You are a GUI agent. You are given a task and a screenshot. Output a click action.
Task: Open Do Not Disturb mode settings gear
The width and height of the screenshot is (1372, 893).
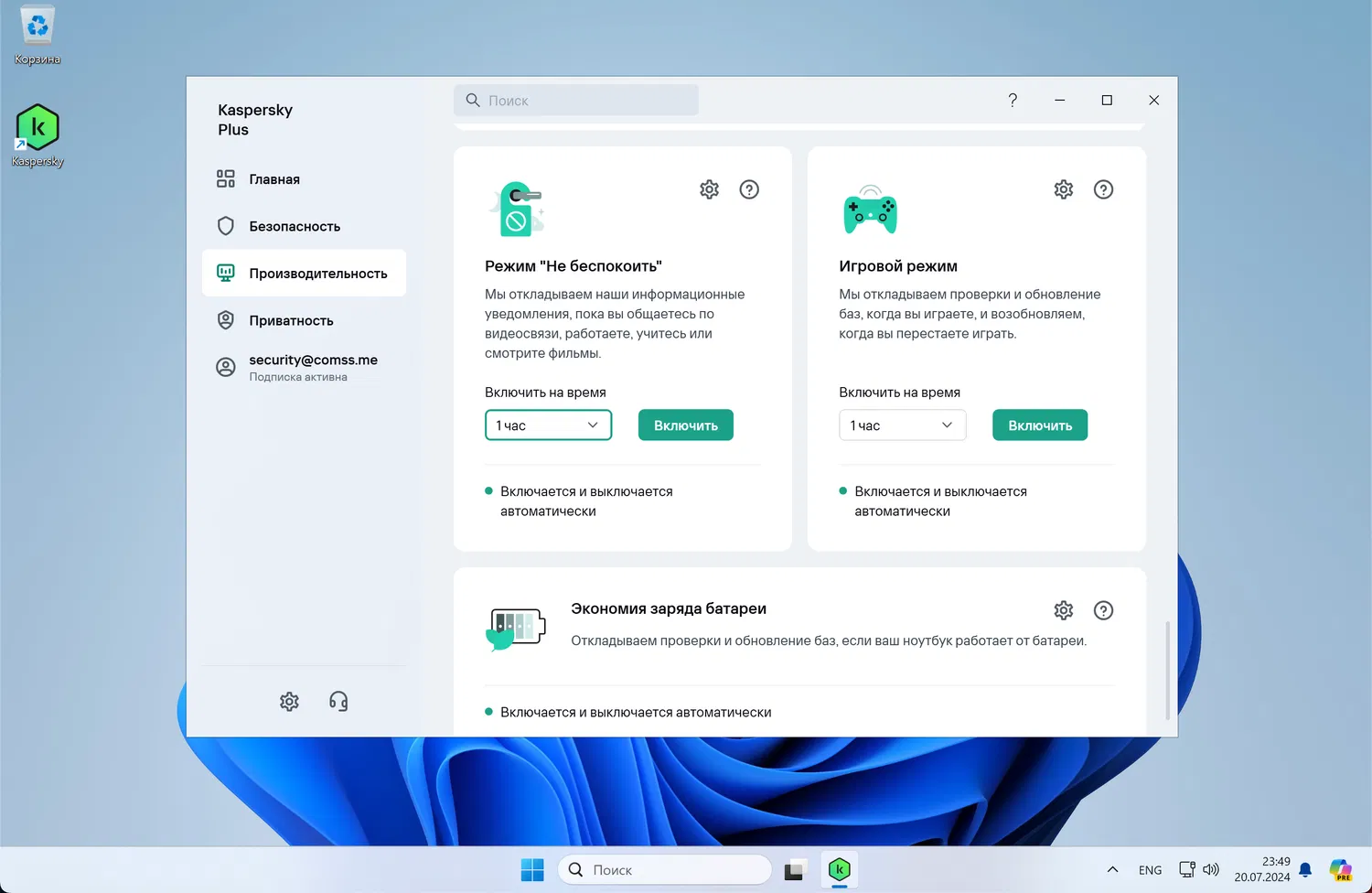pyautogui.click(x=709, y=189)
